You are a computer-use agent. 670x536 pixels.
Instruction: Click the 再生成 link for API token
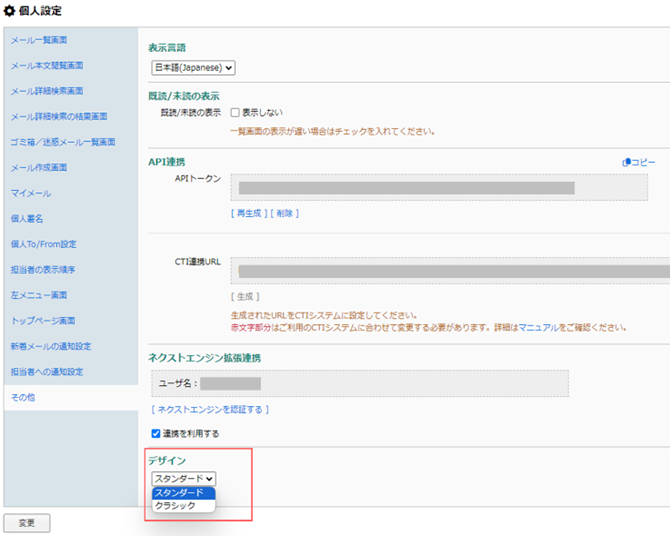247,213
